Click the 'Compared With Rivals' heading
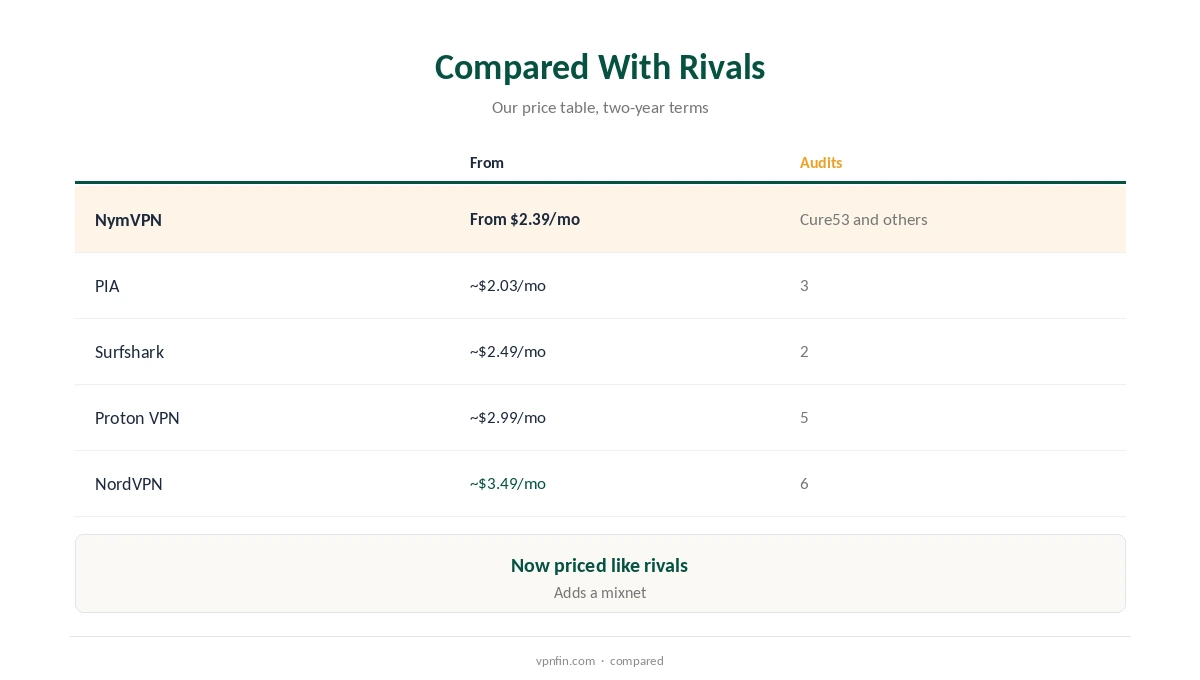The height and width of the screenshot is (680, 1200). click(600, 67)
